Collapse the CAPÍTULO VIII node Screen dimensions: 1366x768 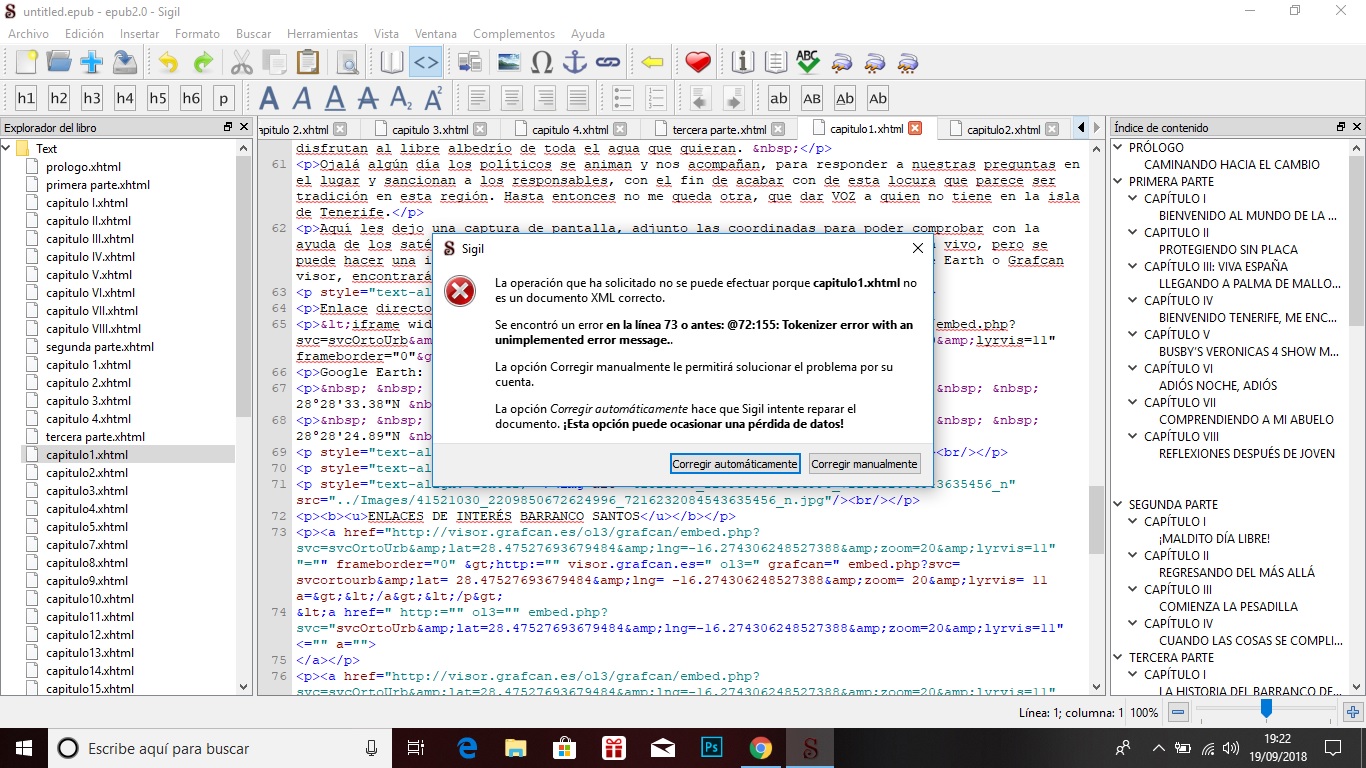pos(1134,436)
